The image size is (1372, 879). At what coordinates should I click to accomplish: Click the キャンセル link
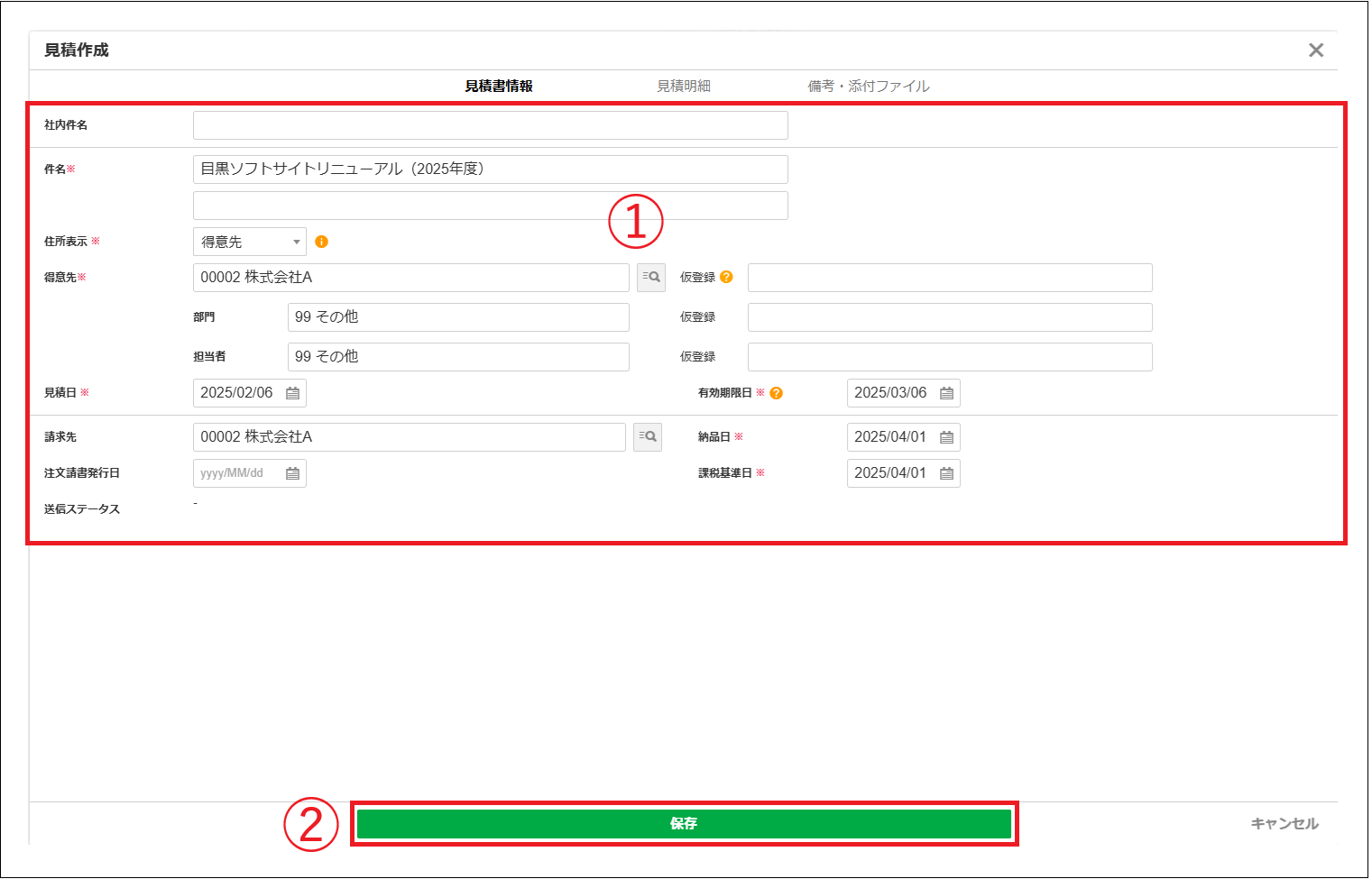pos(1284,823)
